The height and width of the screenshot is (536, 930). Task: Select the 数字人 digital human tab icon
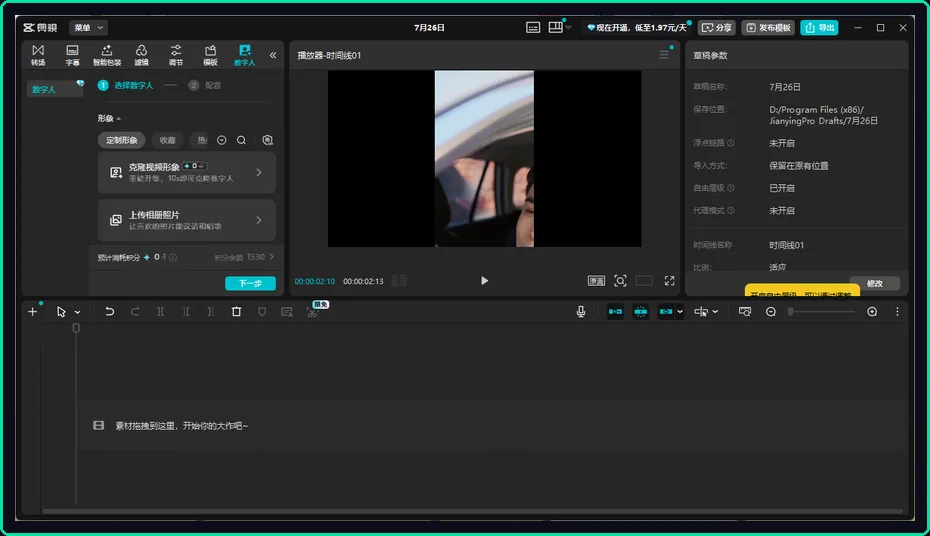point(244,55)
